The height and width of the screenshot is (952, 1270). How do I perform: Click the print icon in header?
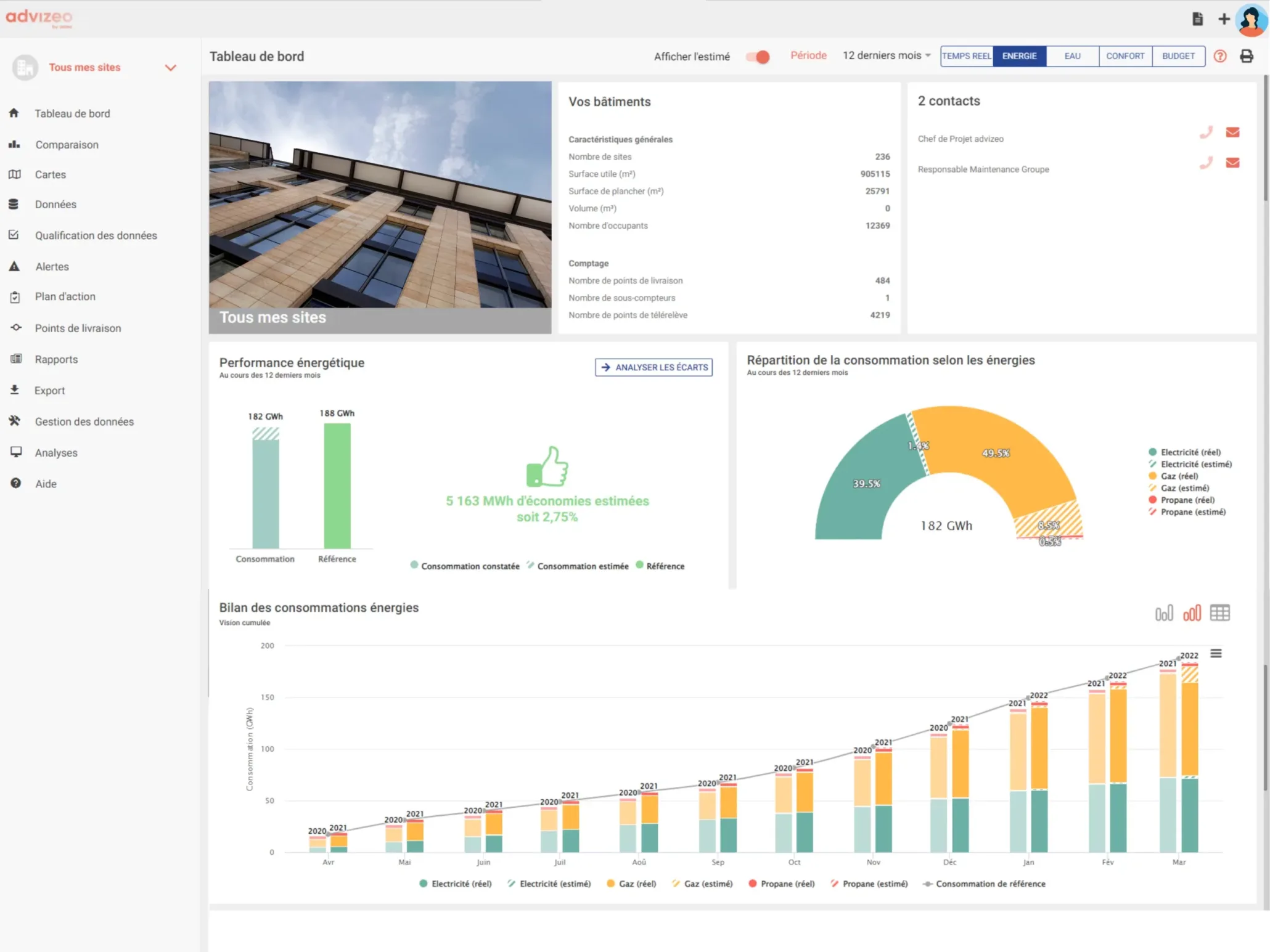[1246, 56]
